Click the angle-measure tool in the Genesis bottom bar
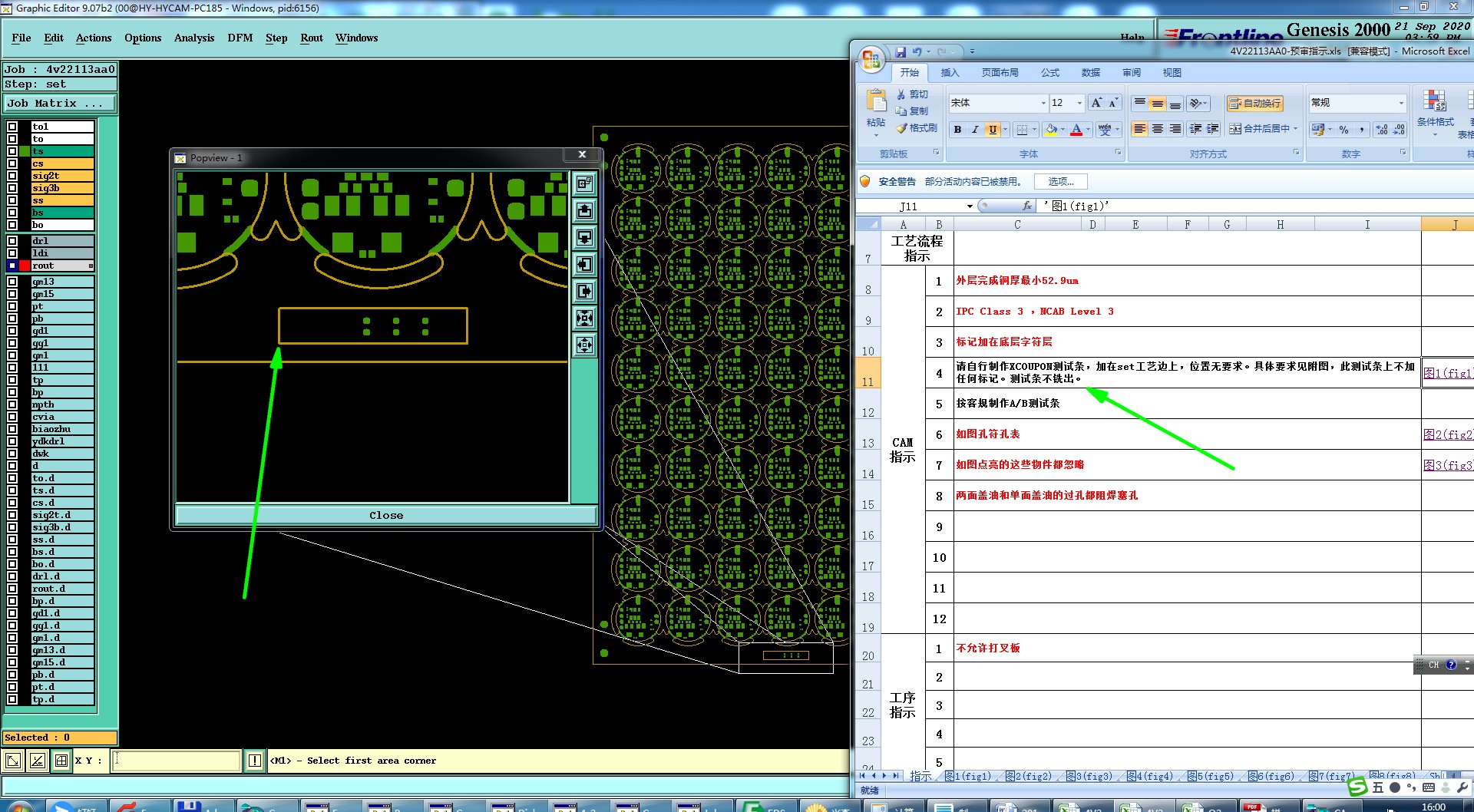The image size is (1474, 812). 37,761
